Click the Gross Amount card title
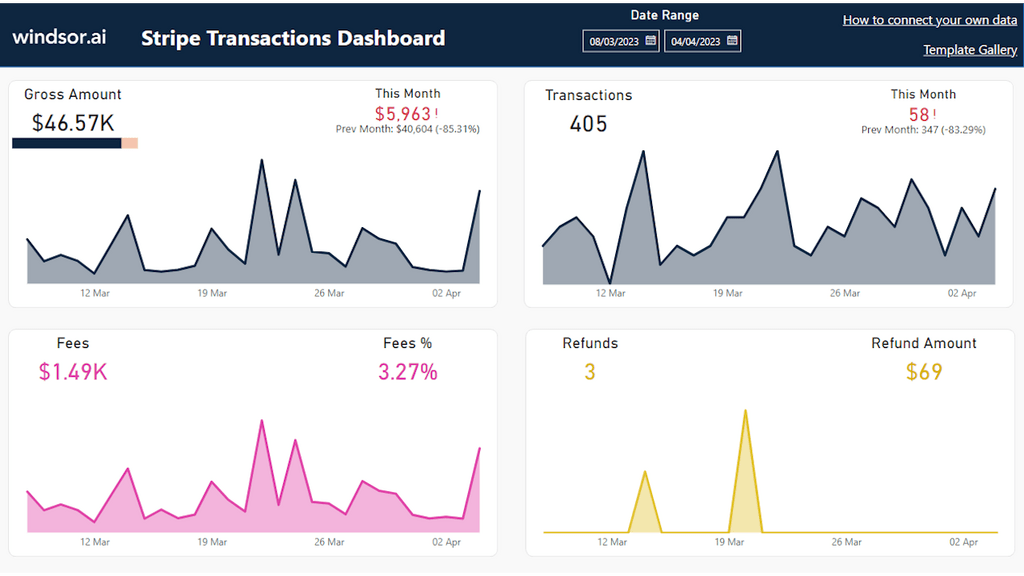Screen dimensions: 1024x576 72,93
